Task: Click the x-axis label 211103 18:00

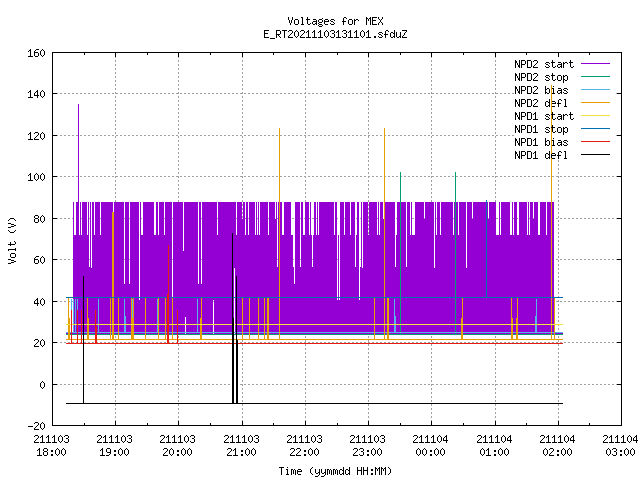Action: (51, 446)
